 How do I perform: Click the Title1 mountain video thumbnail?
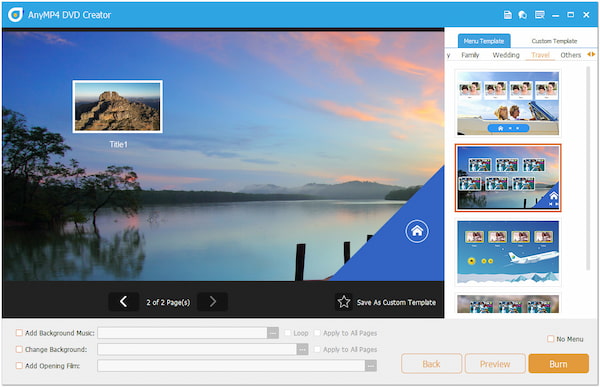117,106
